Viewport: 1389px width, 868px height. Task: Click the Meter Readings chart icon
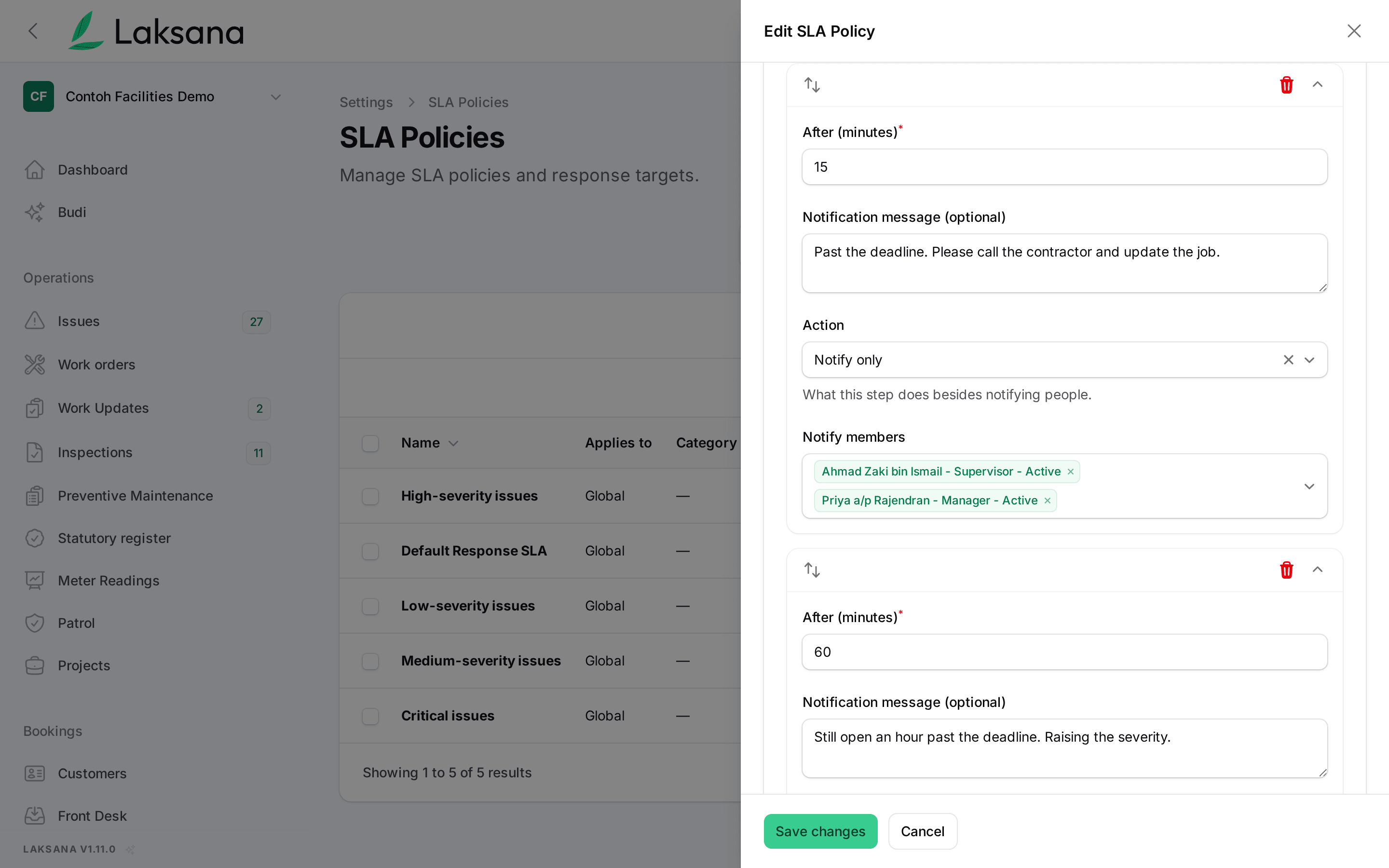point(34,581)
